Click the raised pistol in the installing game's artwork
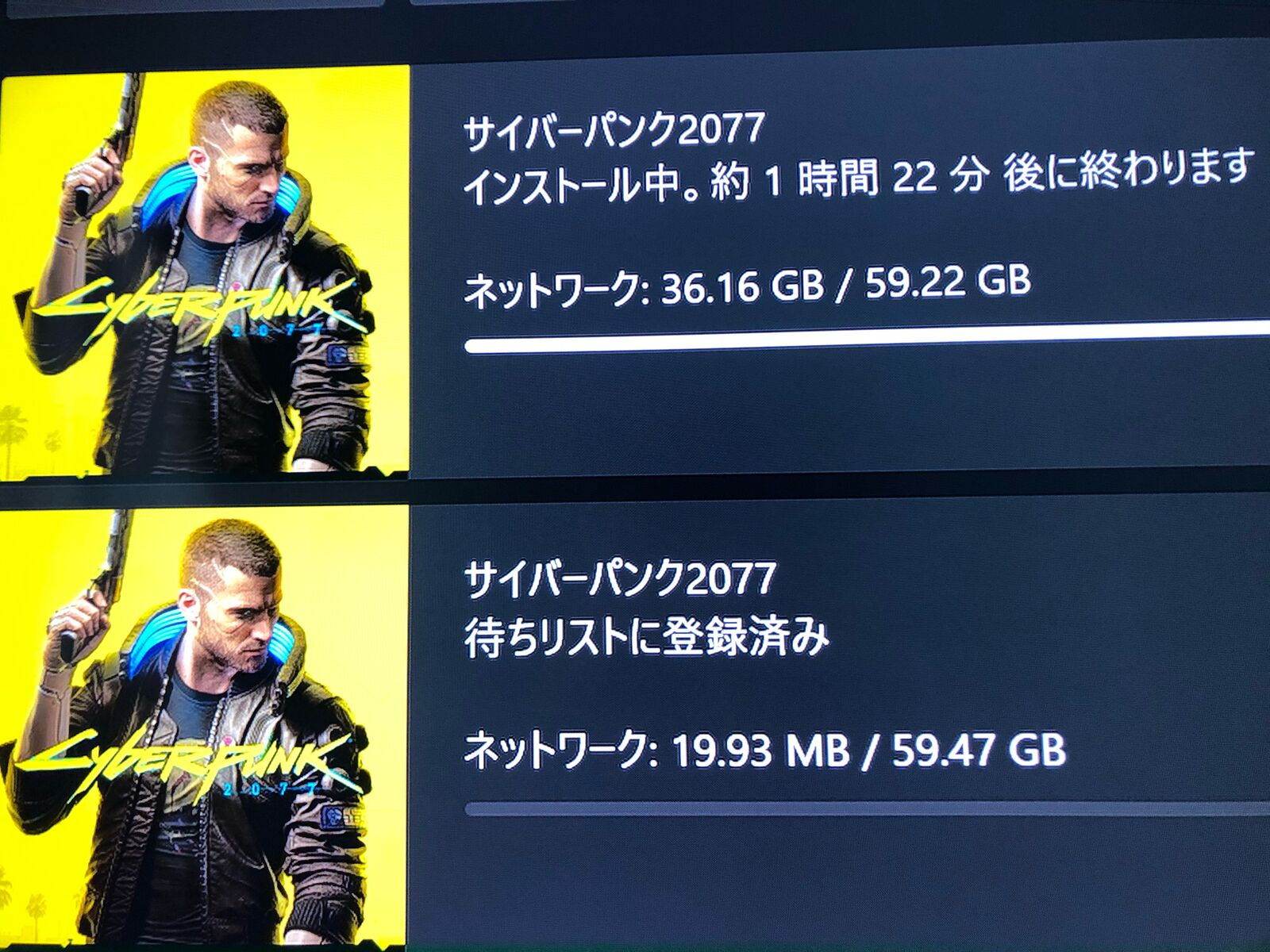Viewport: 1270px width, 952px height. 111,143
